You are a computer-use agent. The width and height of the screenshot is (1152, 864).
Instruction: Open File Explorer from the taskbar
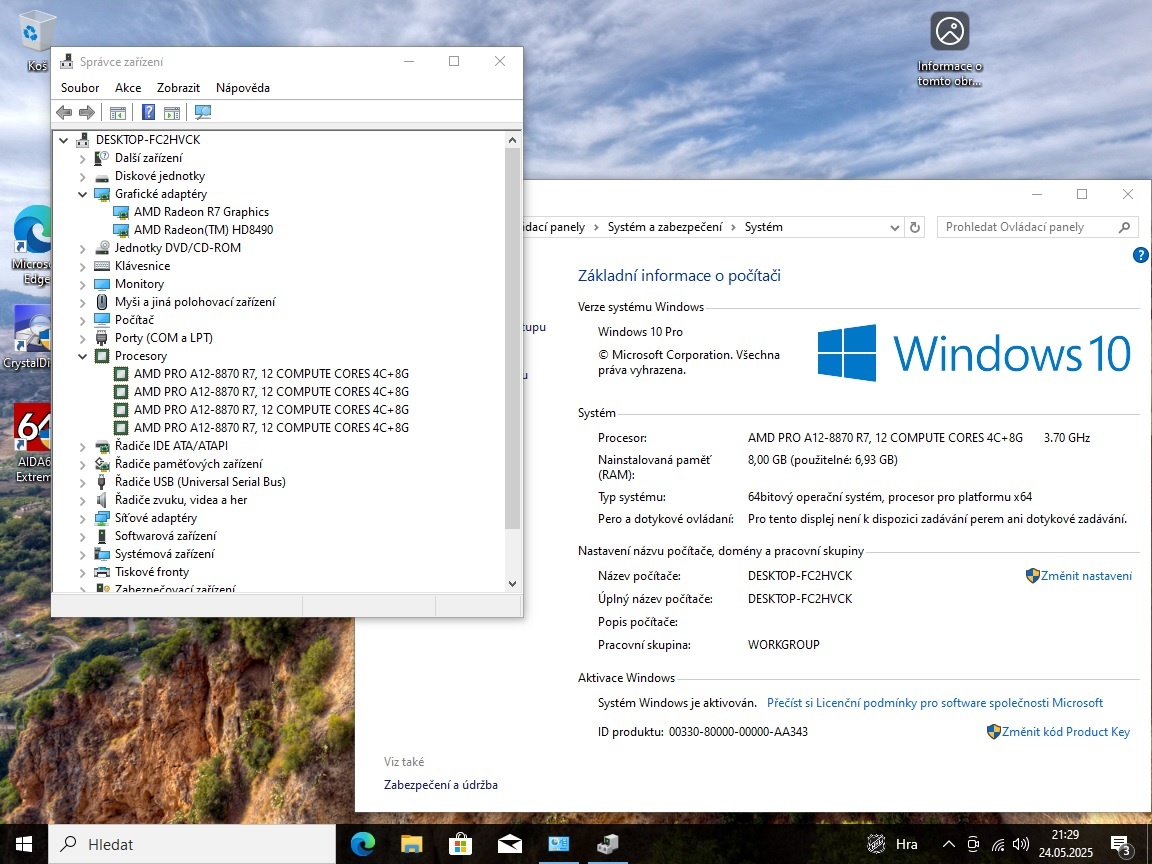pos(411,844)
